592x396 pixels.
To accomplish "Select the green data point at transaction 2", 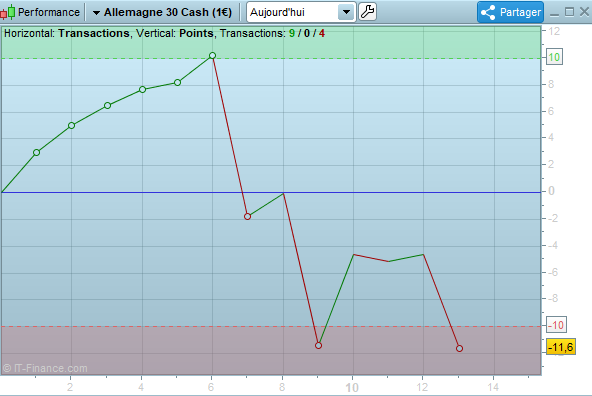I will click(71, 125).
